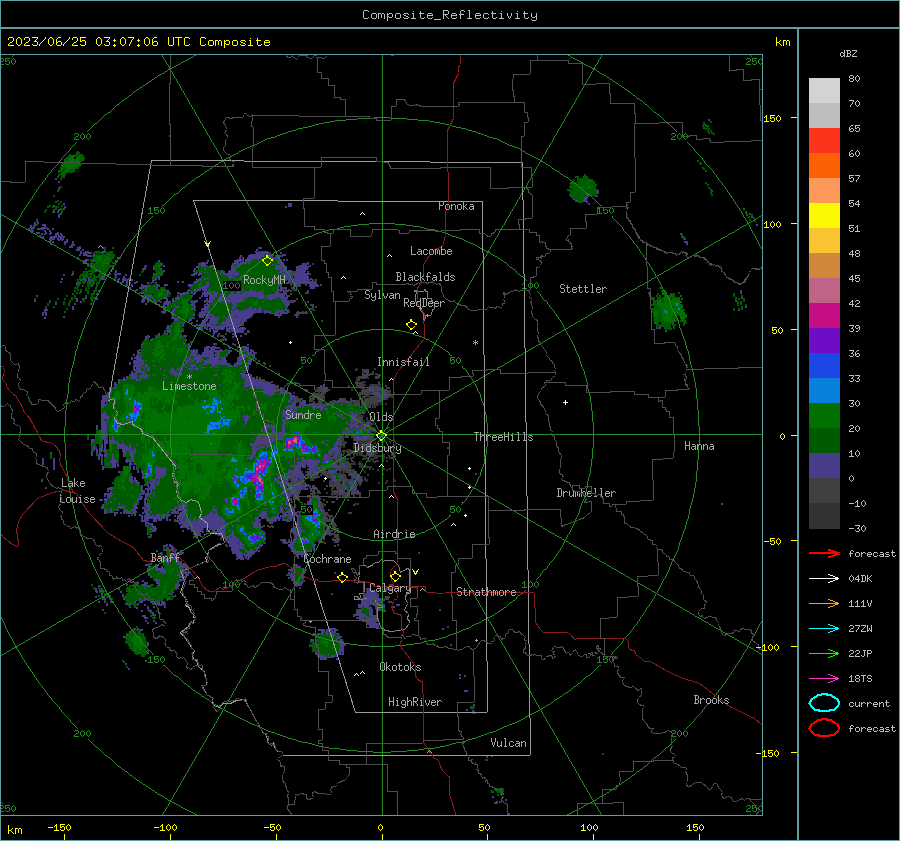This screenshot has height=841, width=900.
Task: Click the cyan current ellipse legend icon
Action: (x=824, y=703)
